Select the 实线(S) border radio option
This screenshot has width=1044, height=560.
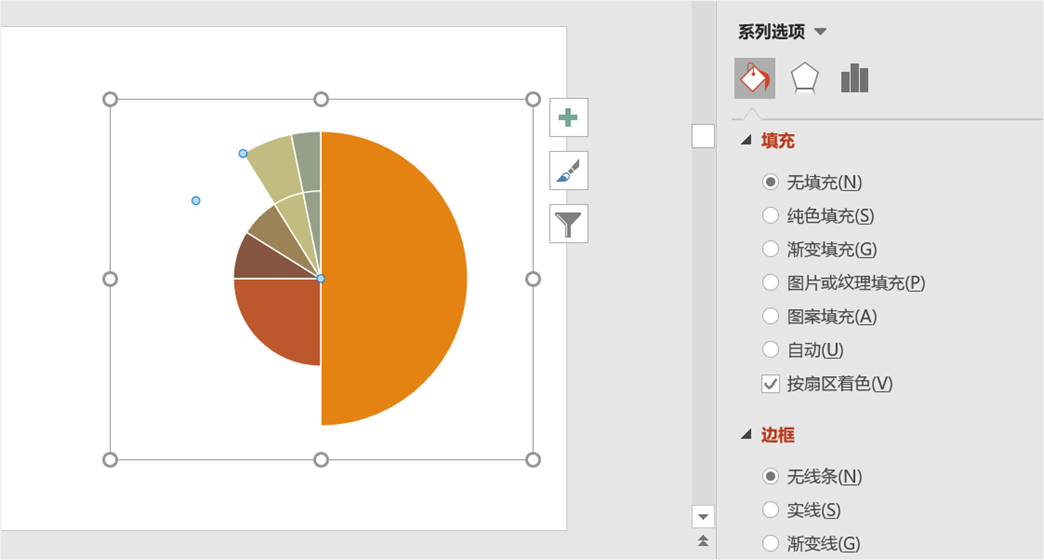770,509
